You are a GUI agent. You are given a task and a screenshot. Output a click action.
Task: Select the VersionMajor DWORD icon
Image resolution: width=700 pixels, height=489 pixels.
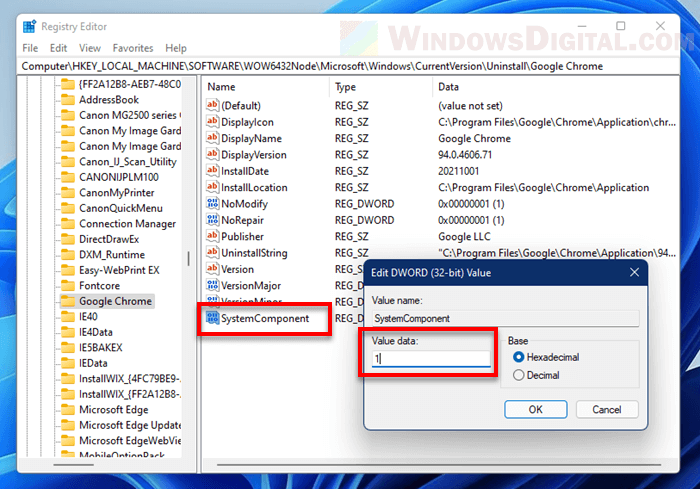pyautogui.click(x=212, y=285)
